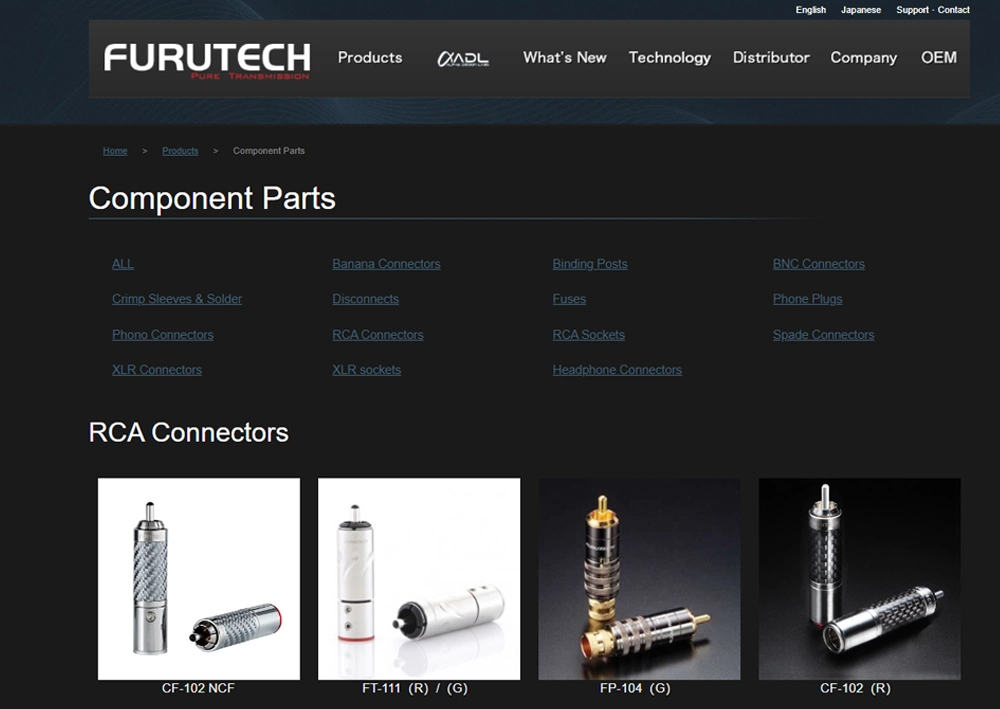Image resolution: width=1000 pixels, height=709 pixels.
Task: Click the Component Parts breadcrumb text
Action: pos(268,151)
